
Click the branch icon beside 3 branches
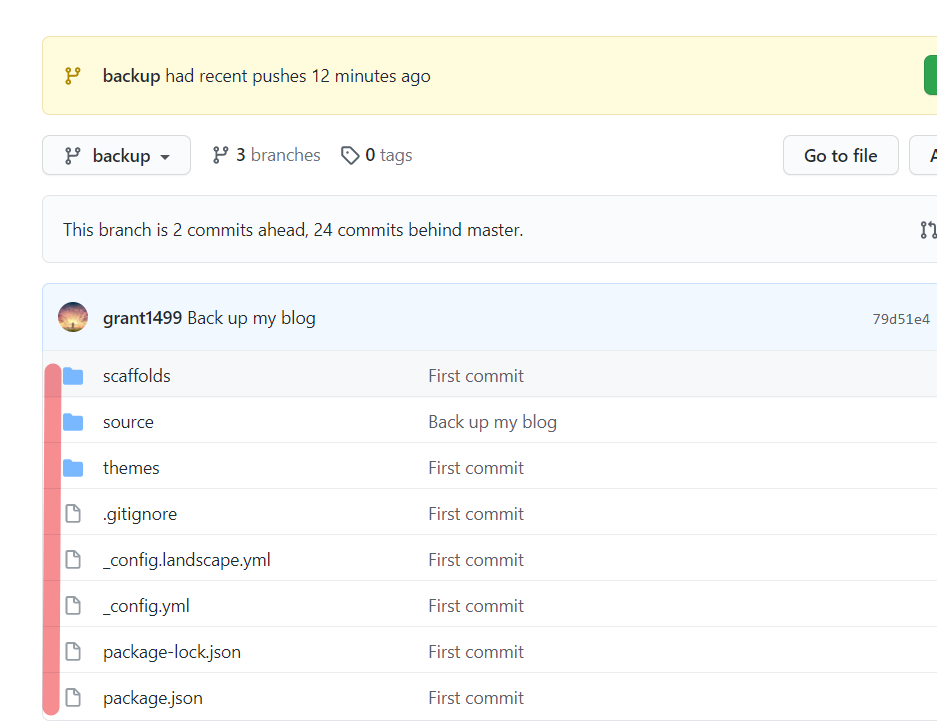pyautogui.click(x=221, y=155)
